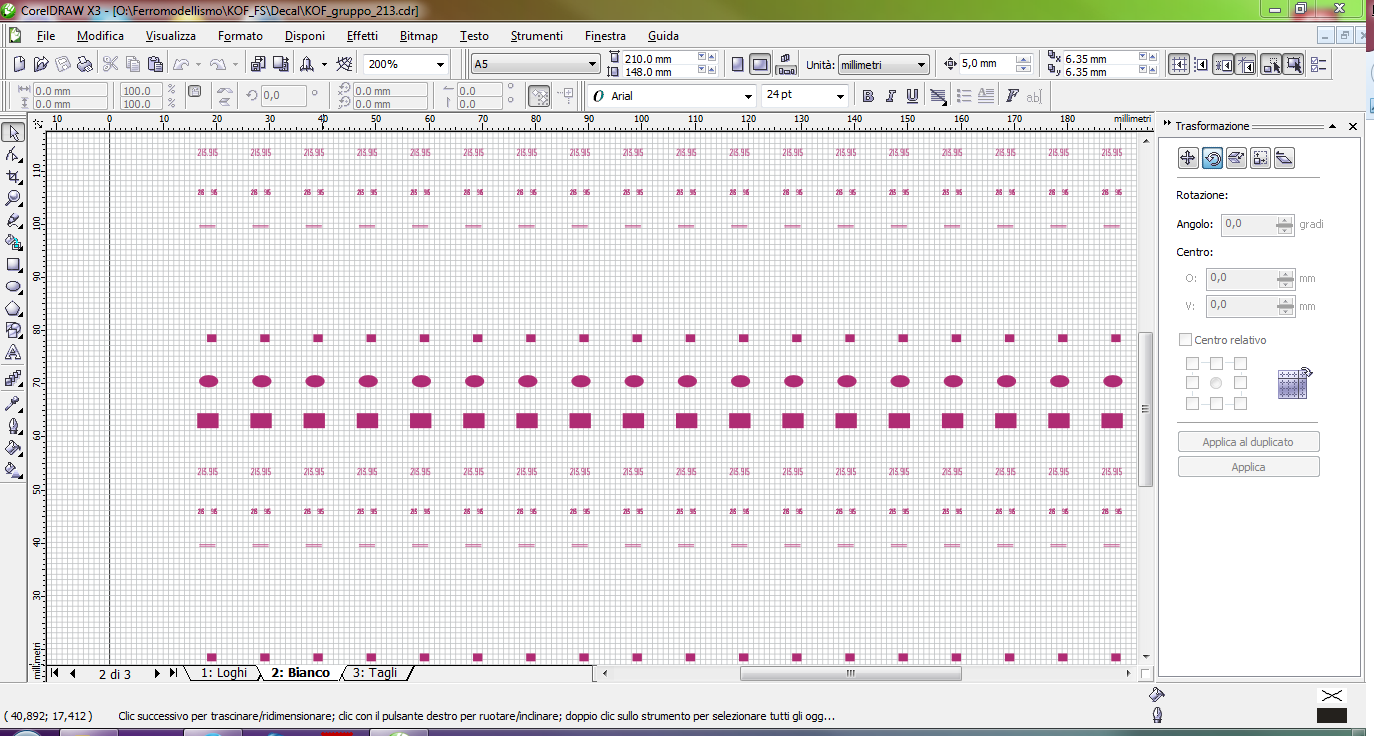Click the Scale and mirror transformation icon

[x=1236, y=157]
